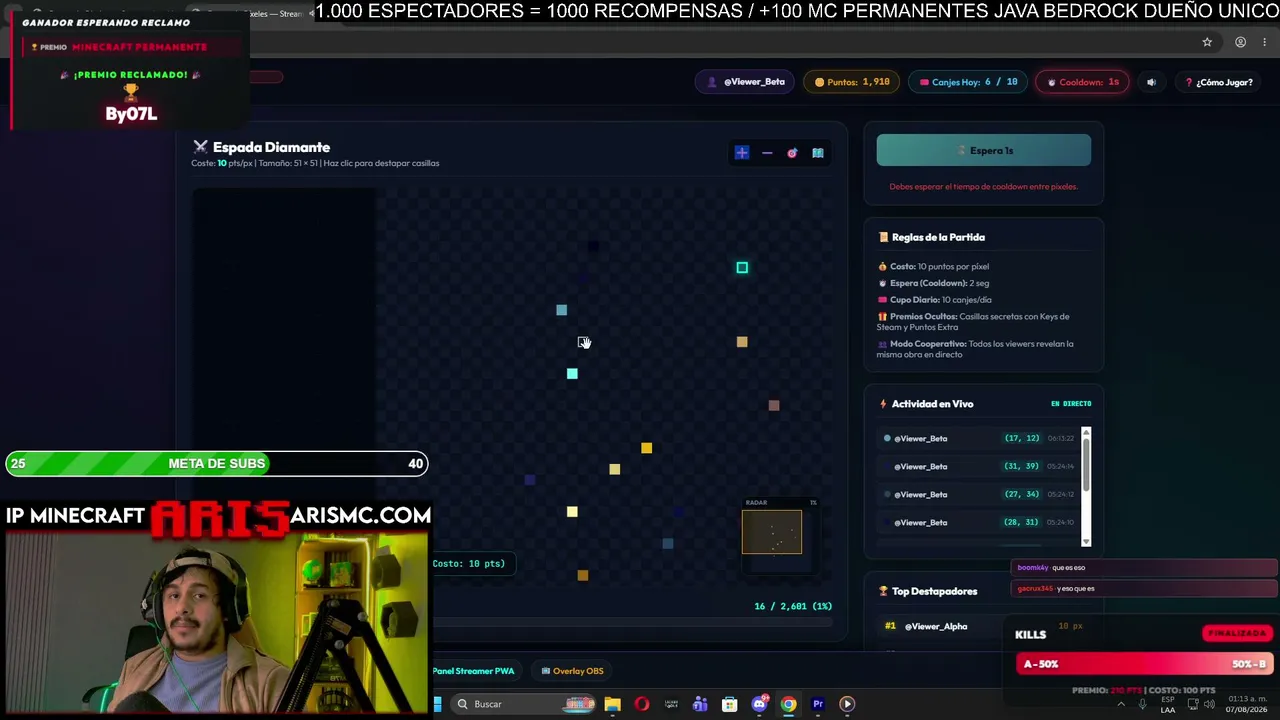The width and height of the screenshot is (1280, 720).
Task: Click the Canjes Hoy counter
Action: tap(968, 82)
